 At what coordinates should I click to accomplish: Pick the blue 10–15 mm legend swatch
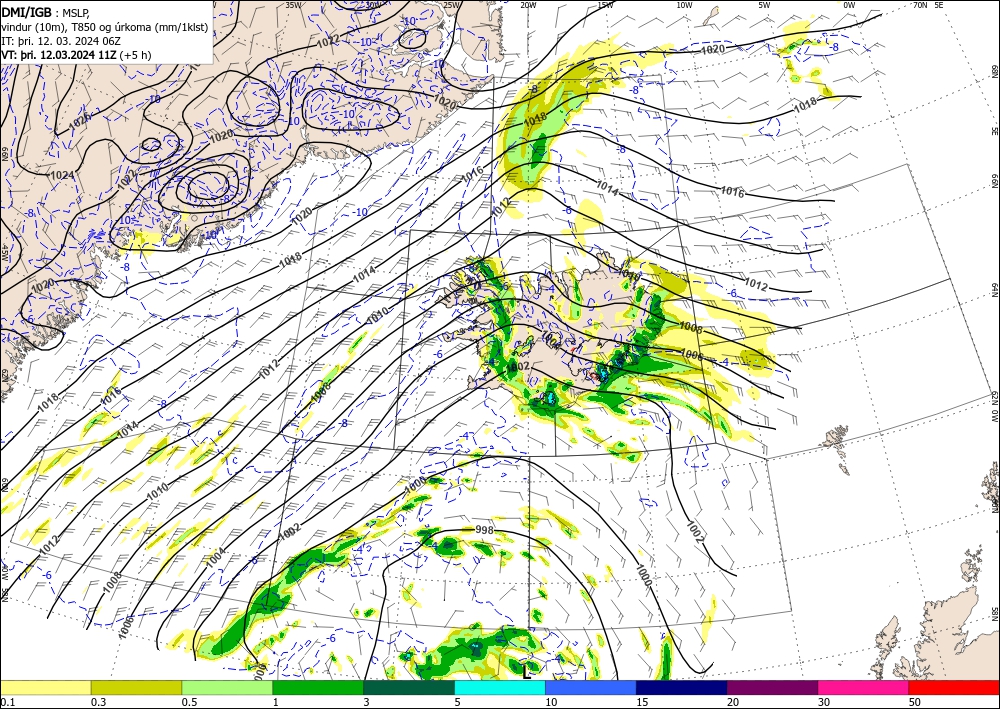[x=591, y=687]
